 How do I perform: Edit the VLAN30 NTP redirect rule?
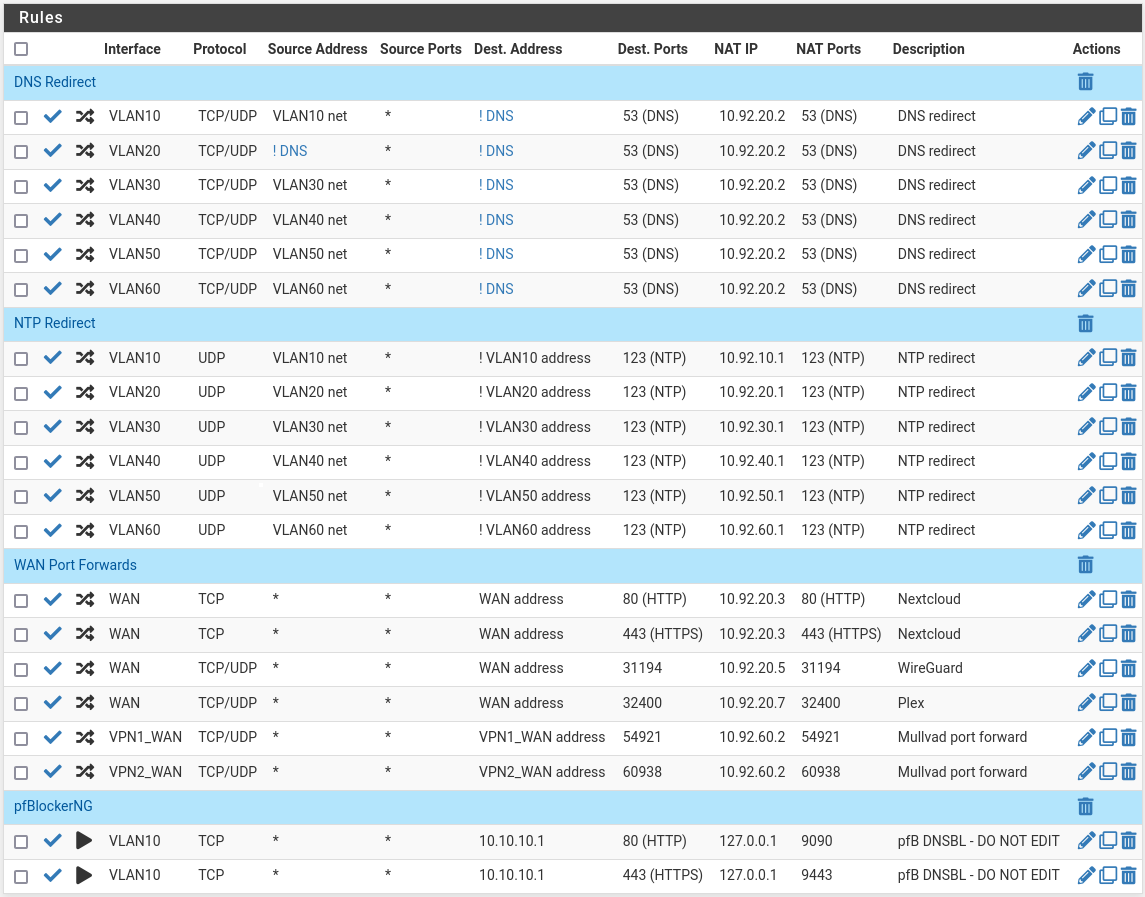1086,427
